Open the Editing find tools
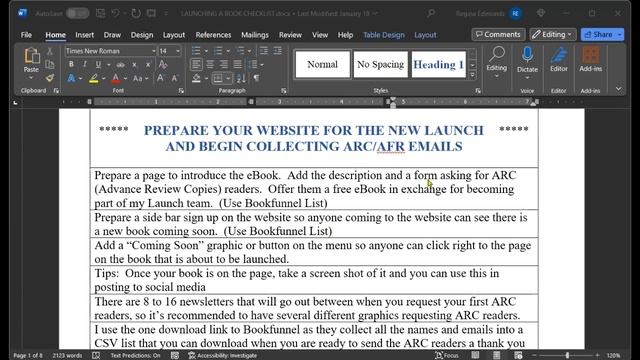The width and height of the screenshot is (640, 360). (497, 61)
